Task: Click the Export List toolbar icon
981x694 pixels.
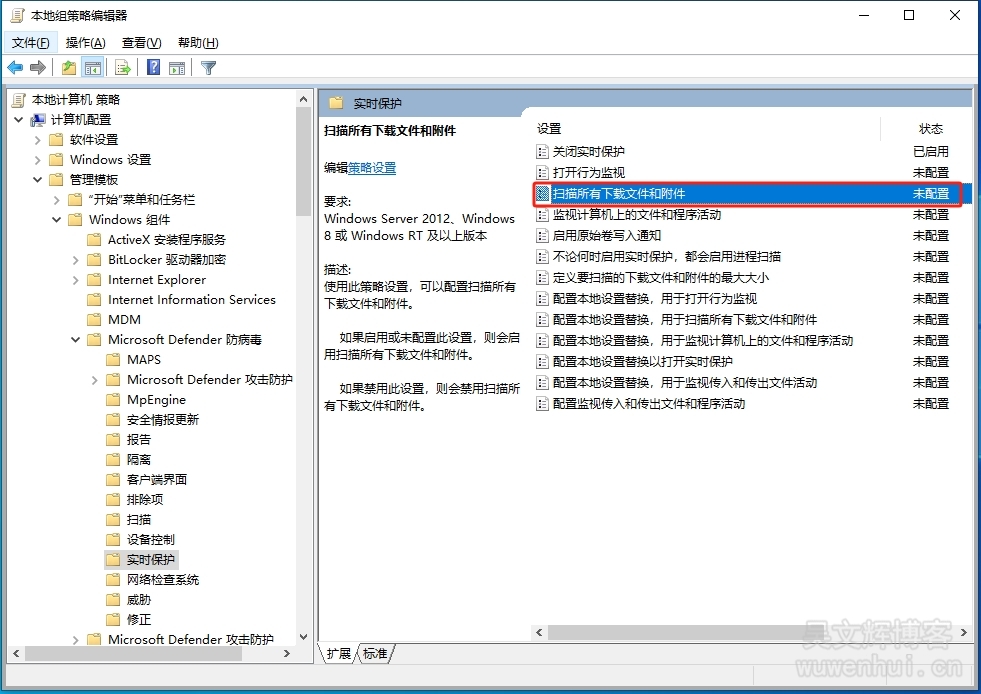Action: [123, 68]
